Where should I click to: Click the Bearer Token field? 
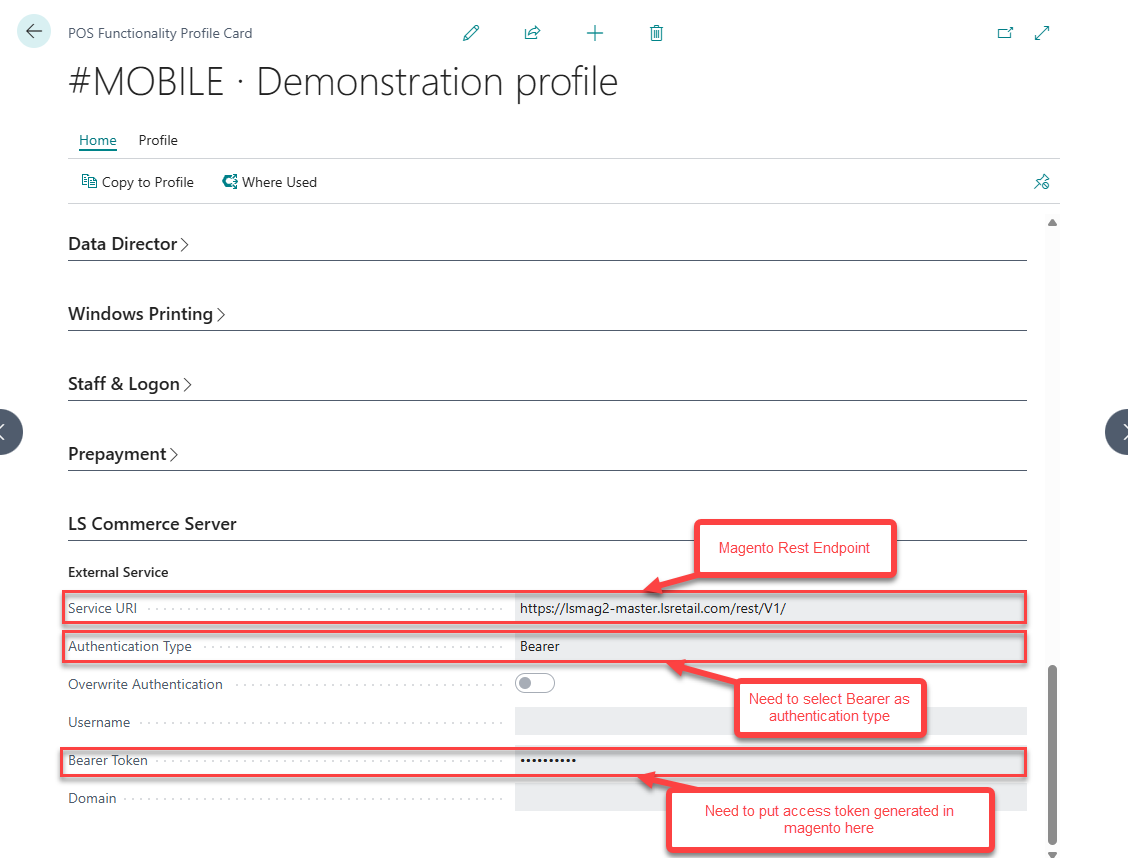768,760
